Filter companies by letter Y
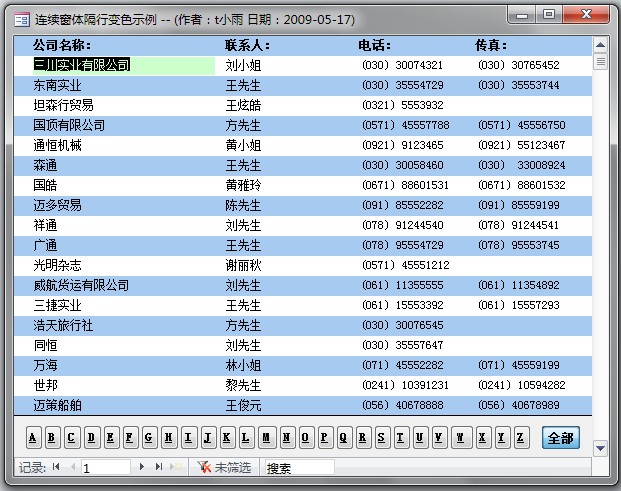This screenshot has width=621, height=491. pos(502,438)
